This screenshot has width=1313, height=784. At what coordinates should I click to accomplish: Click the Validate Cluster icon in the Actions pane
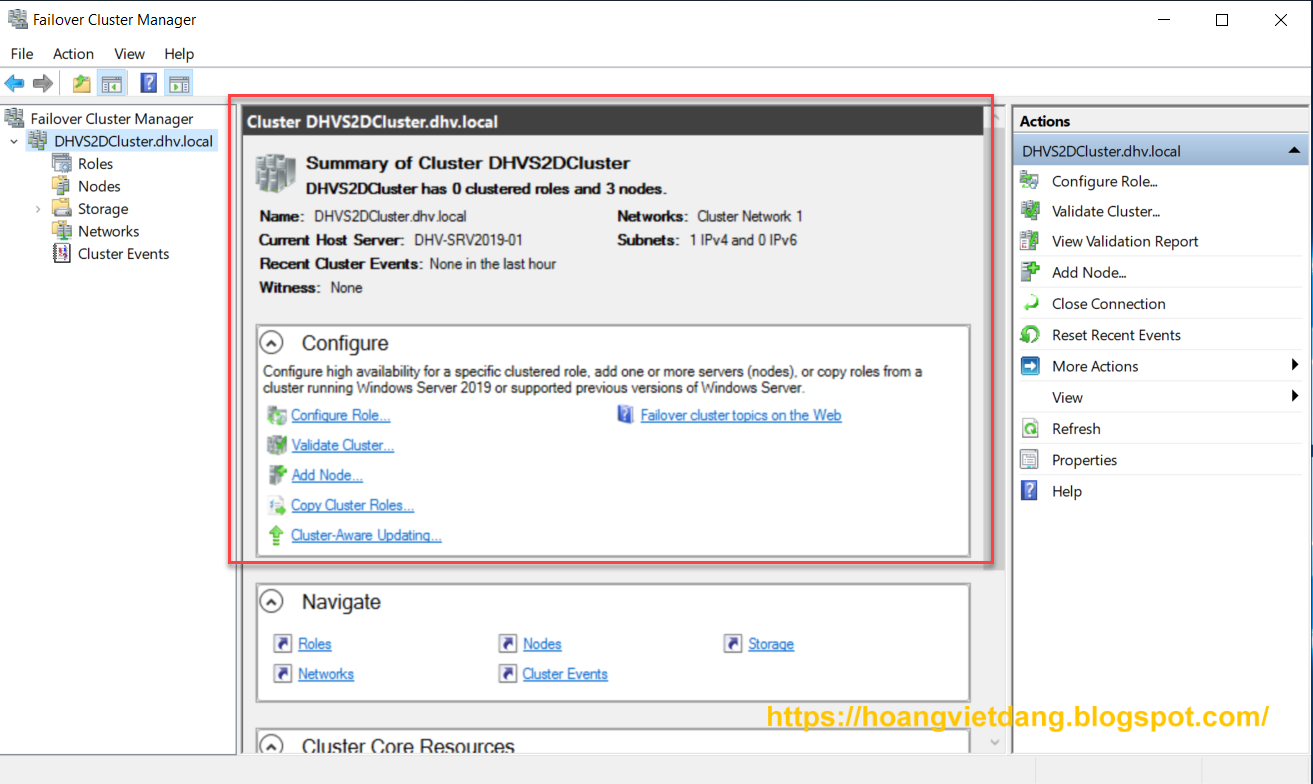1030,210
